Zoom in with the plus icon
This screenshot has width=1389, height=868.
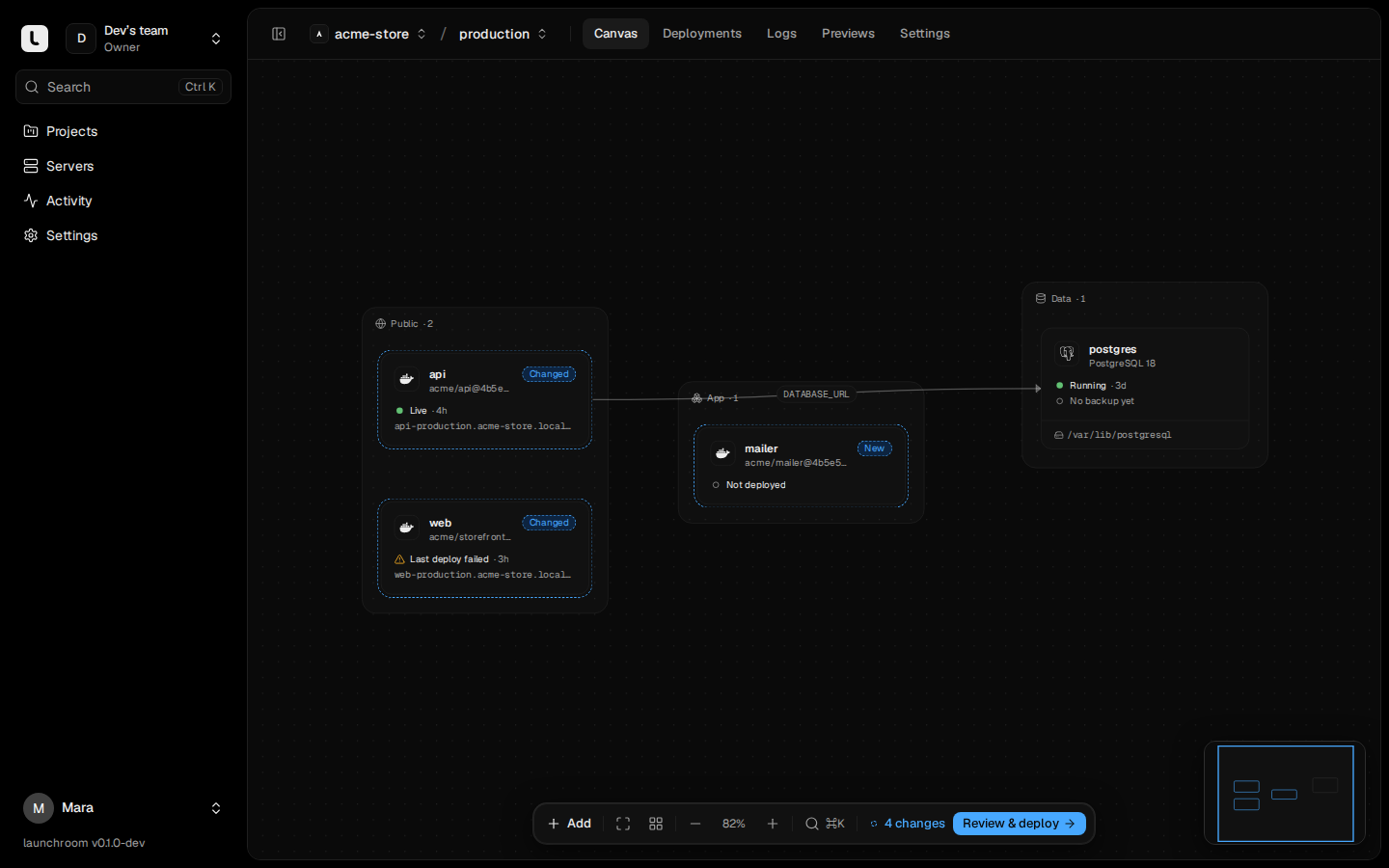(x=773, y=824)
